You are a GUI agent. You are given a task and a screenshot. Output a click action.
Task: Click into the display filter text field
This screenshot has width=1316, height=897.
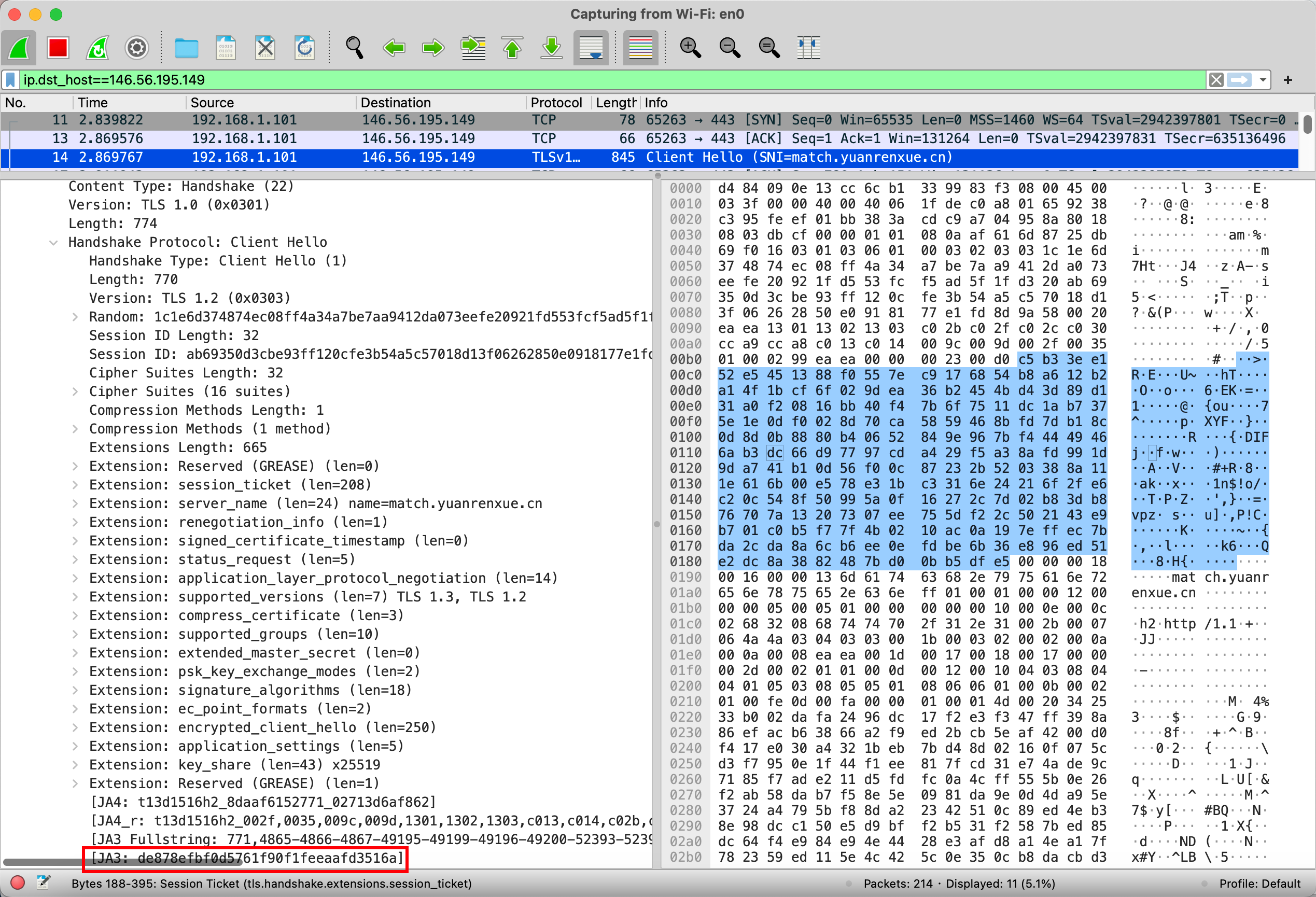pyautogui.click(x=566, y=80)
